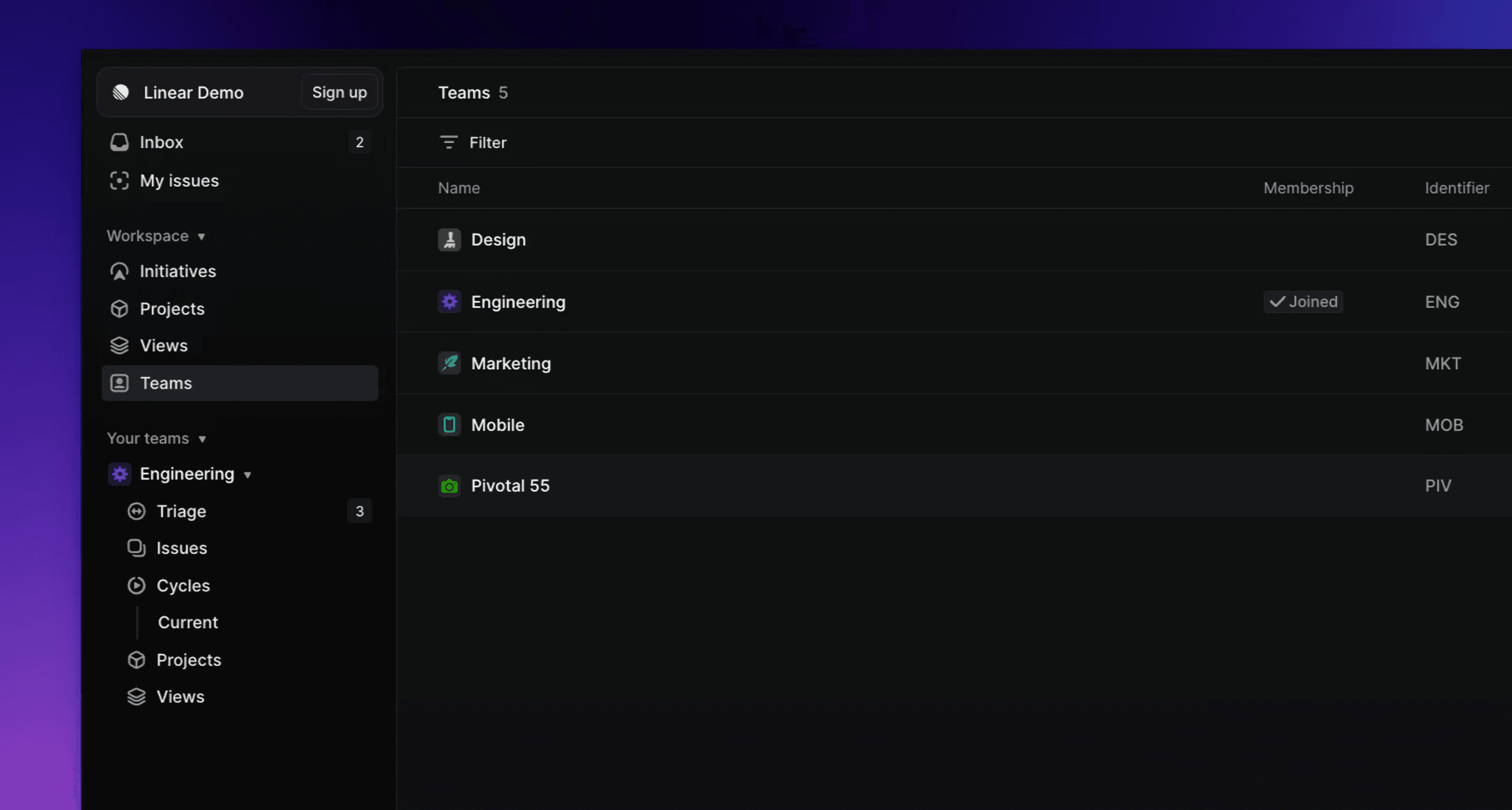This screenshot has height=810, width=1512.
Task: Click the Engineering gear icon under Your teams
Action: [120, 473]
